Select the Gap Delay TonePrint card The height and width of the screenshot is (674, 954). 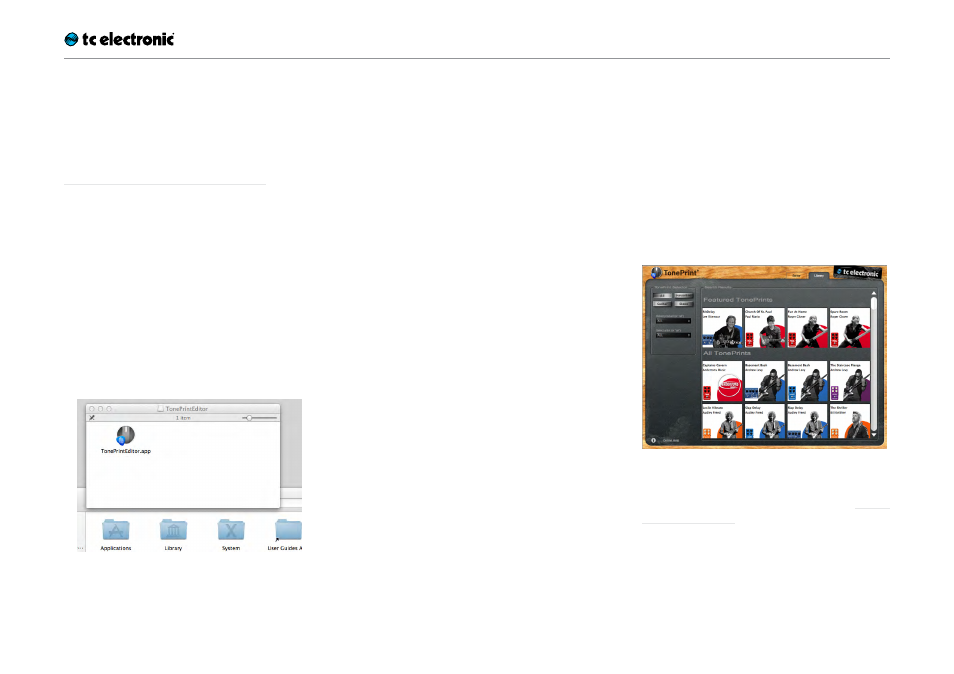point(765,422)
